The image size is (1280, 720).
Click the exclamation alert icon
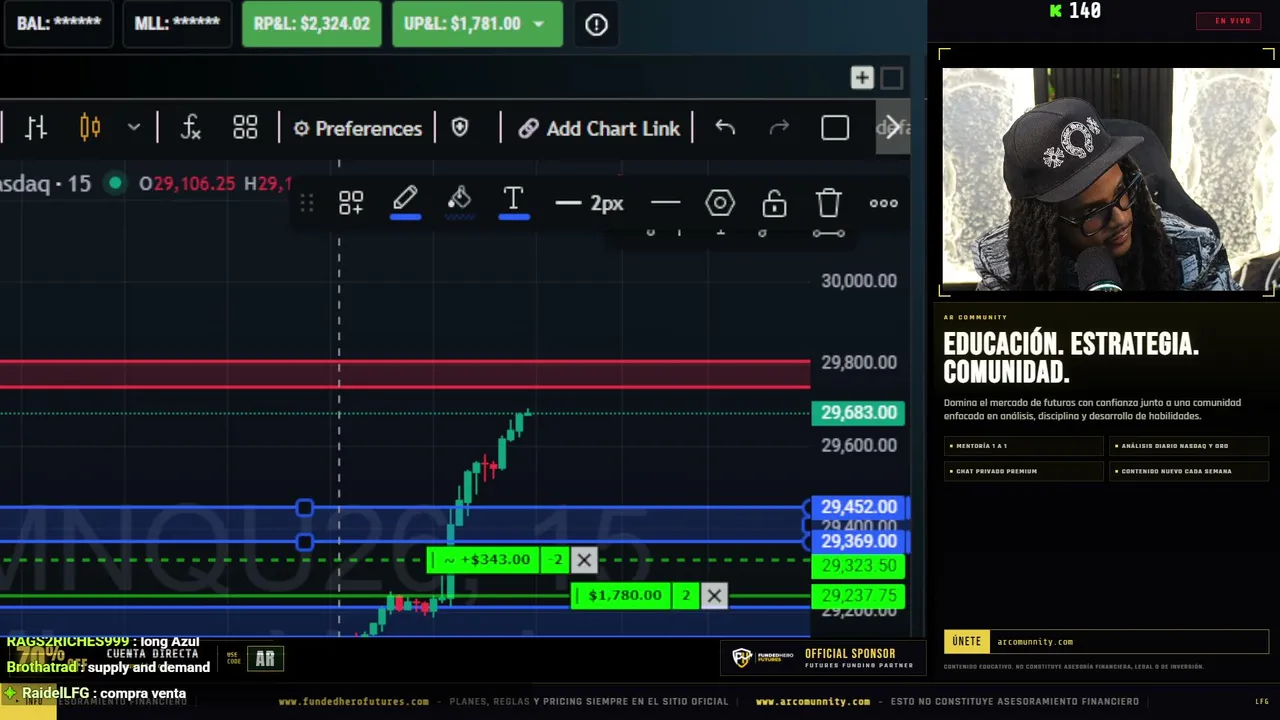coord(596,25)
